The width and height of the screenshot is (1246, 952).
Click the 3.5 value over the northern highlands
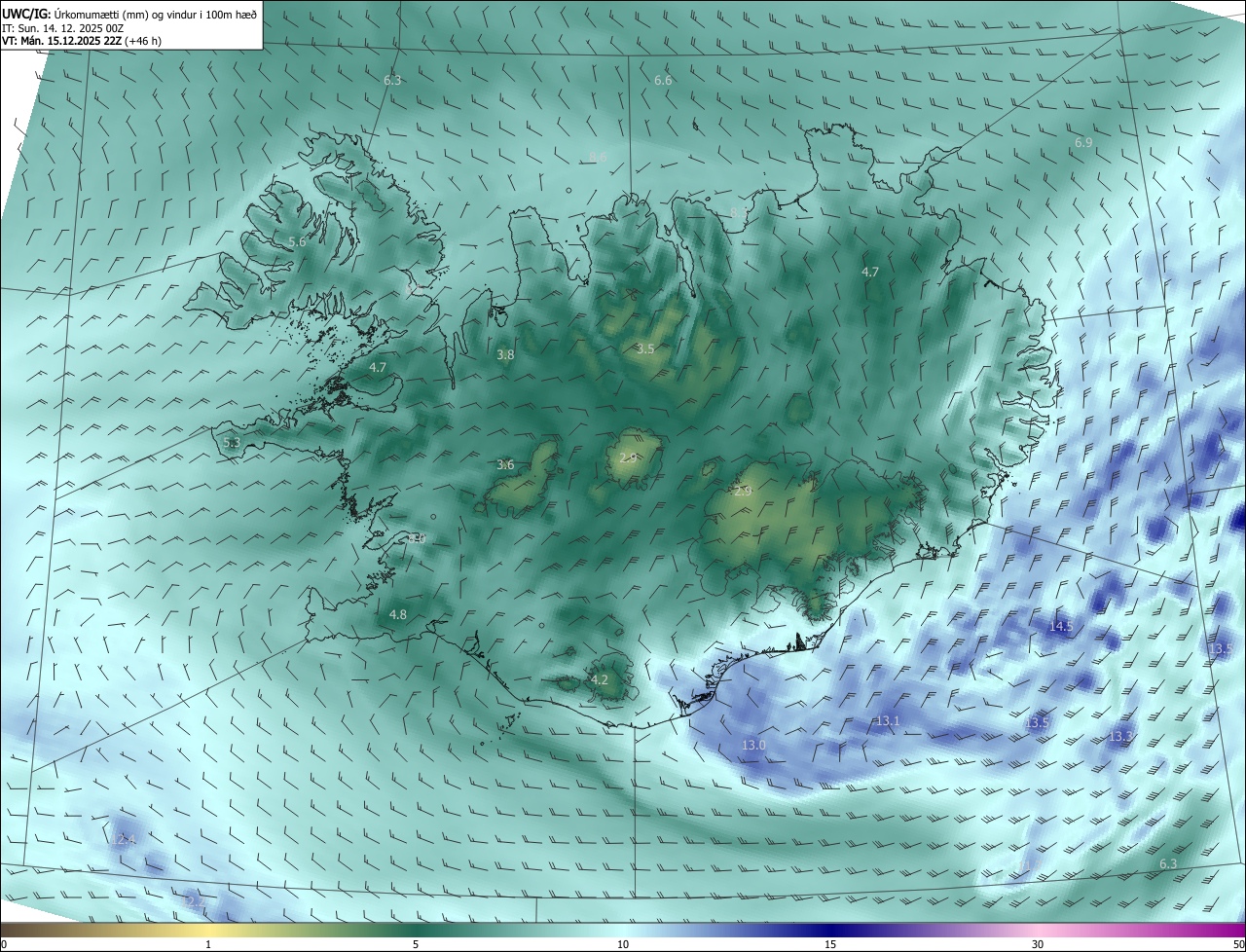point(645,348)
